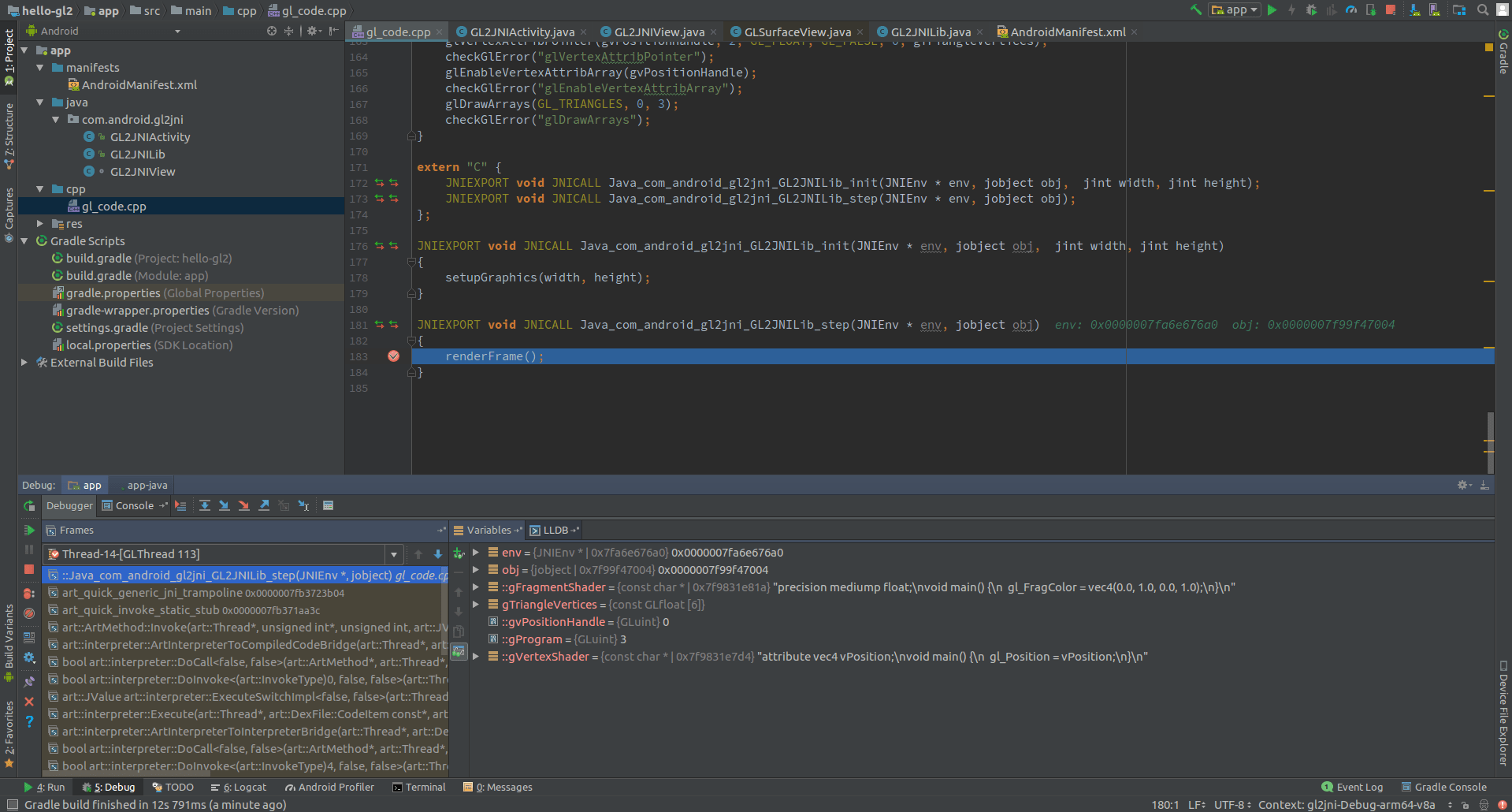
Task: Stop the debug session with red square
Action: 29,569
